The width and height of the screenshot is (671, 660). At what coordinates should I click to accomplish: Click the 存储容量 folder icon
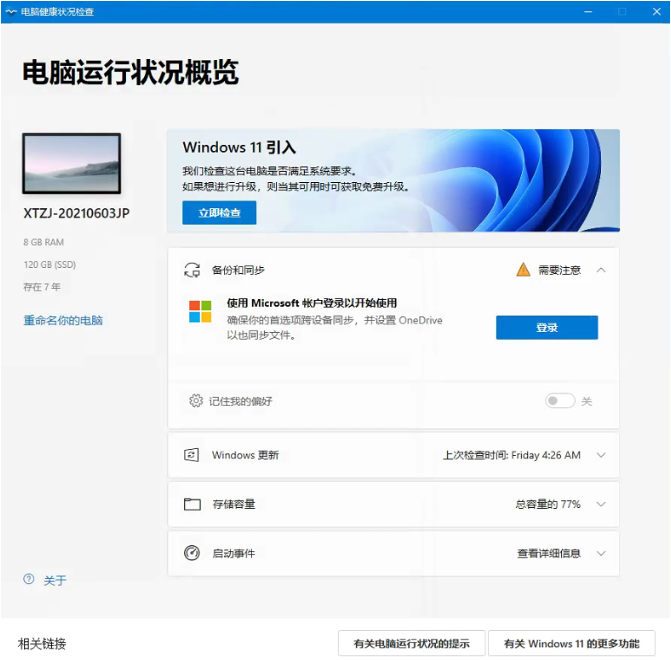[x=192, y=504]
